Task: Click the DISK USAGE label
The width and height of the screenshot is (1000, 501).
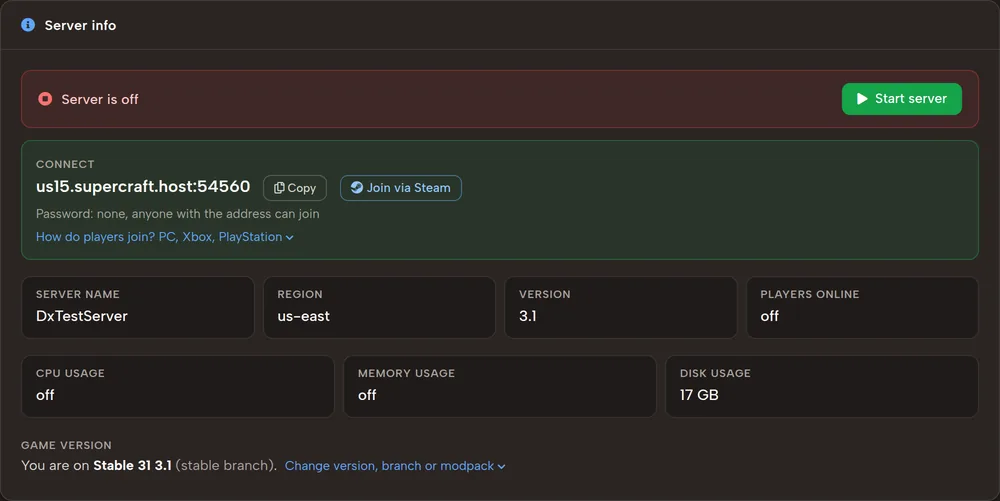Action: click(715, 374)
